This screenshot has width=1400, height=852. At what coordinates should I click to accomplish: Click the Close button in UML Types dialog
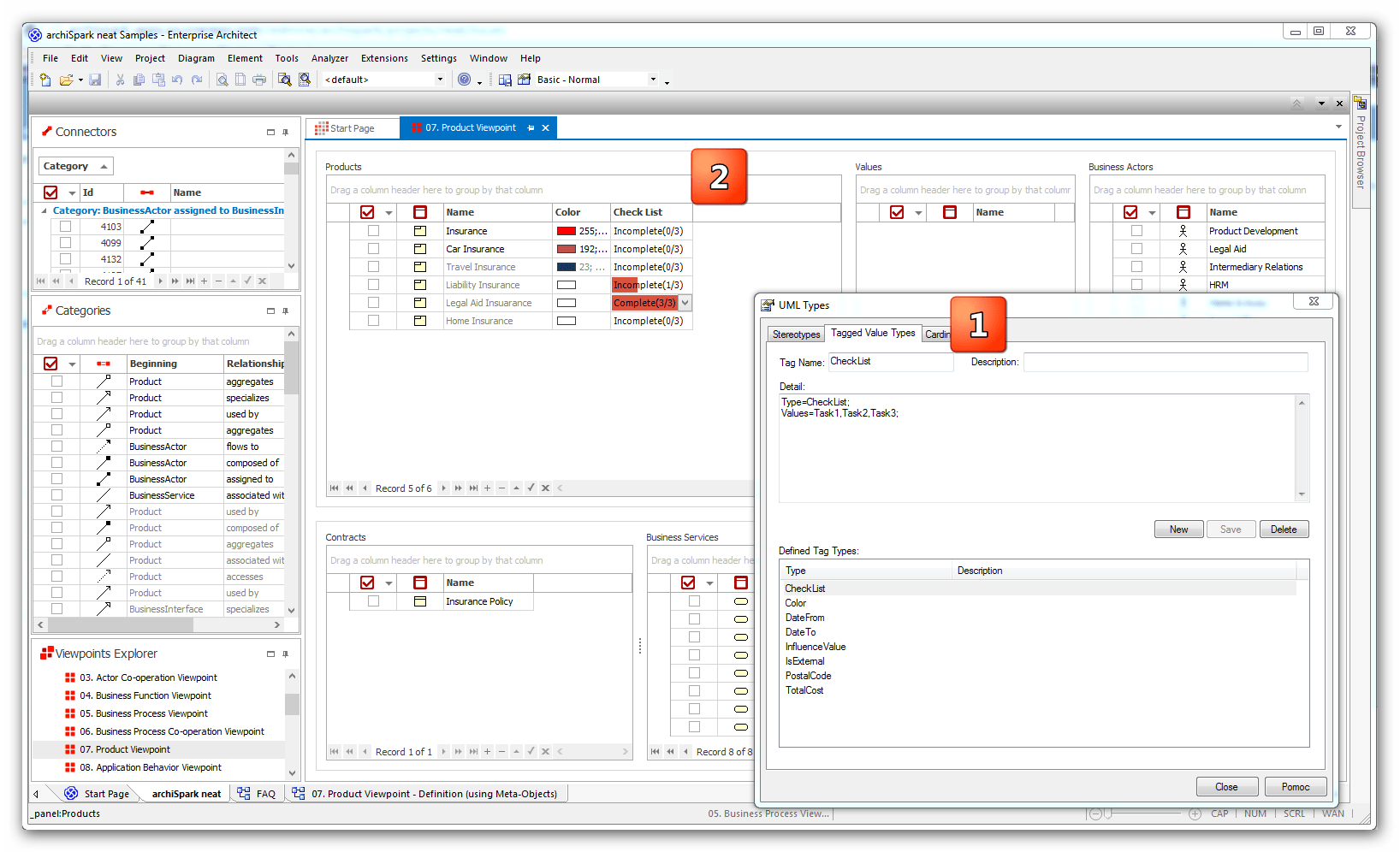[1226, 787]
